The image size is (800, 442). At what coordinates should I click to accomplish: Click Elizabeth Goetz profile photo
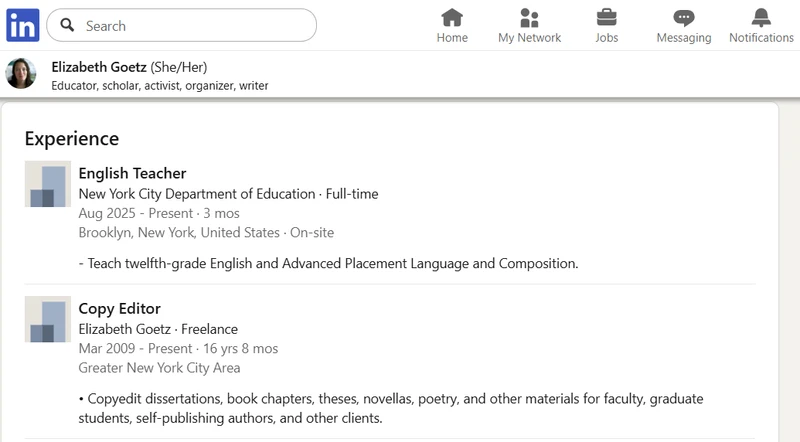[21, 74]
